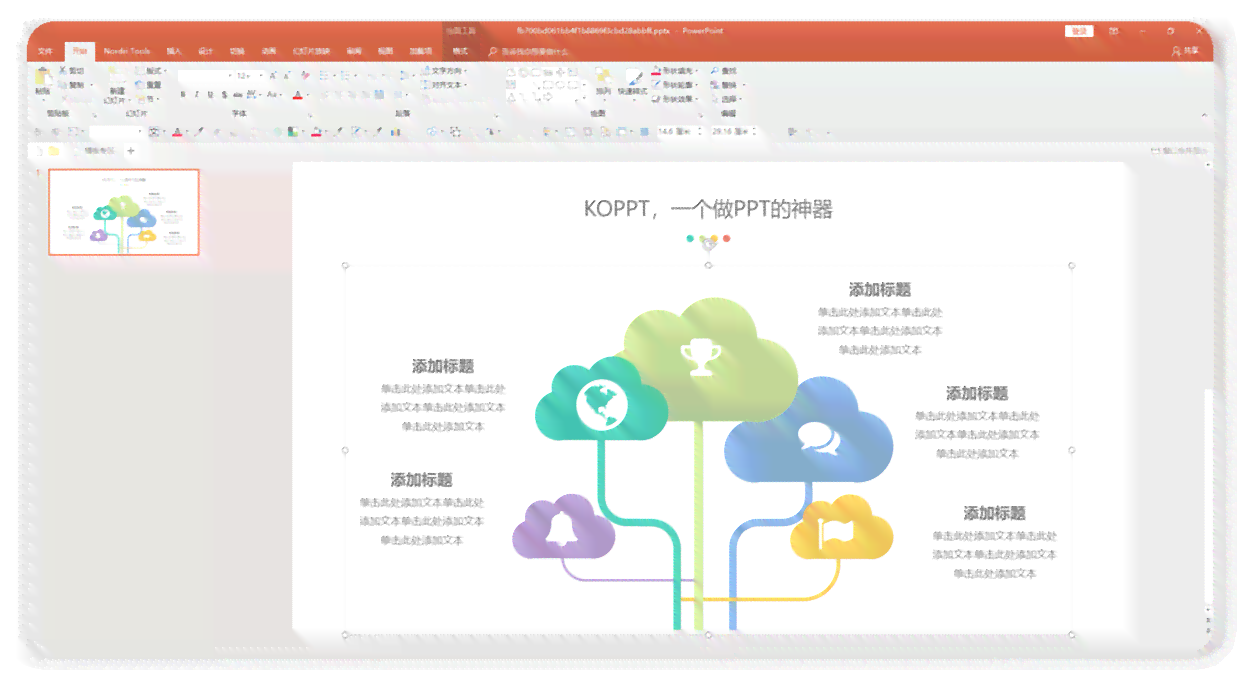Image resolution: width=1240 pixels, height=673 pixels.
Task: Select slide 1 thumbnail
Action: pyautogui.click(x=124, y=212)
